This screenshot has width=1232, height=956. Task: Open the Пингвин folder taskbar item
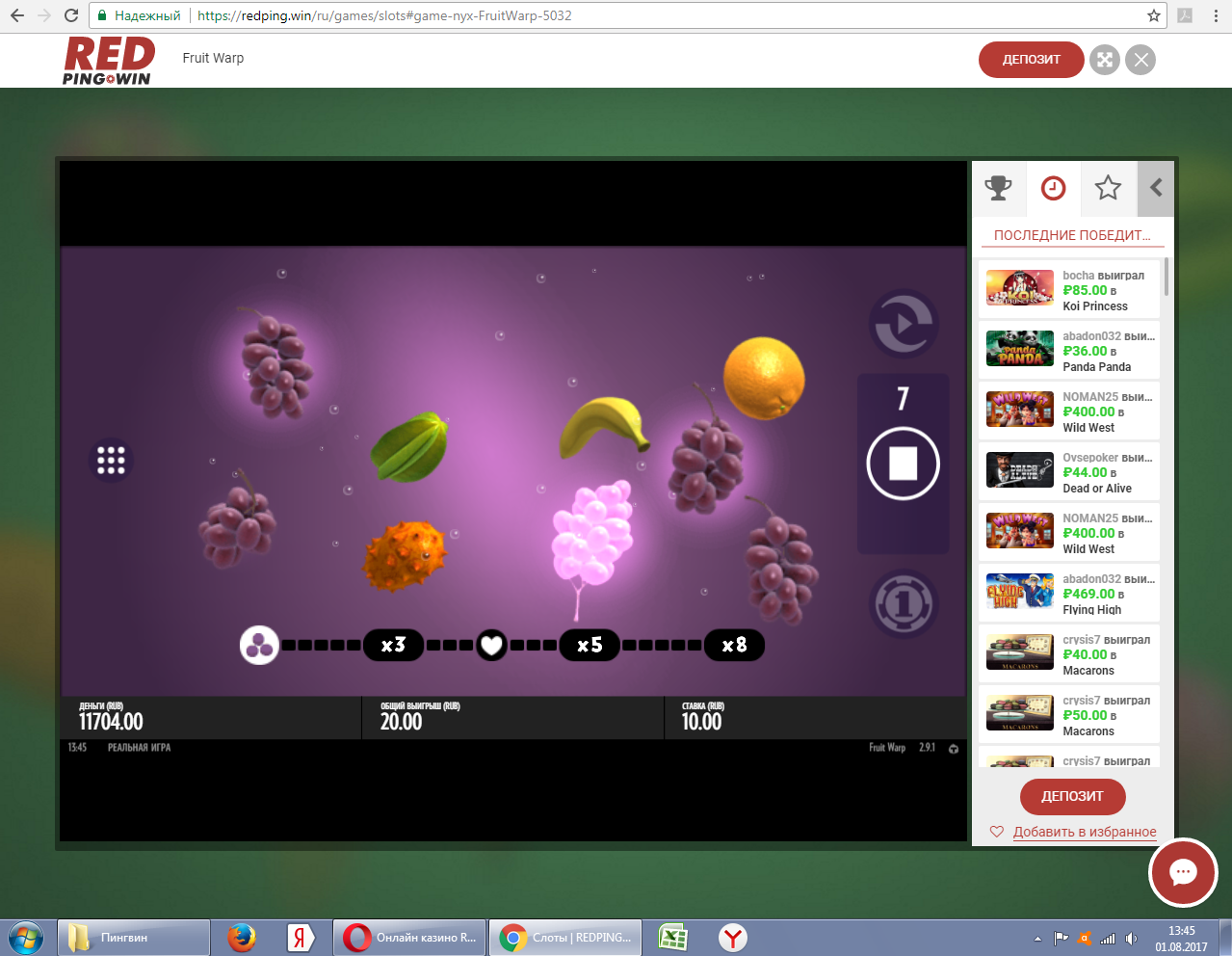(x=134, y=938)
